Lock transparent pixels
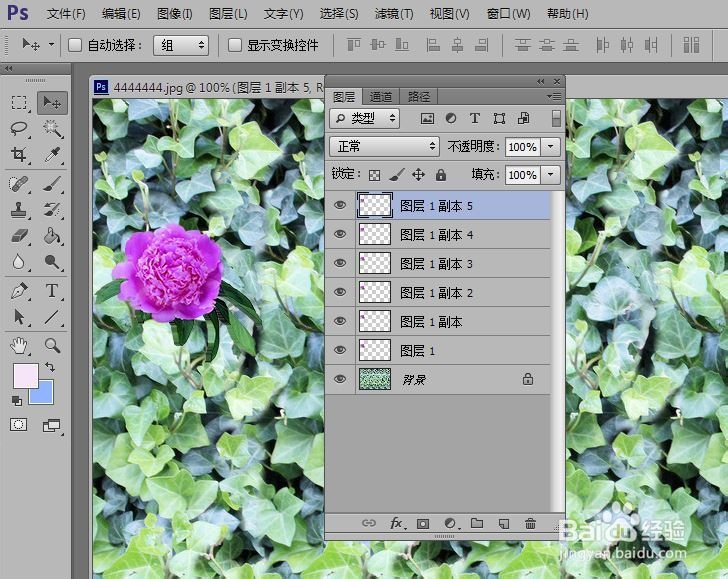This screenshot has width=728, height=579. 374,175
